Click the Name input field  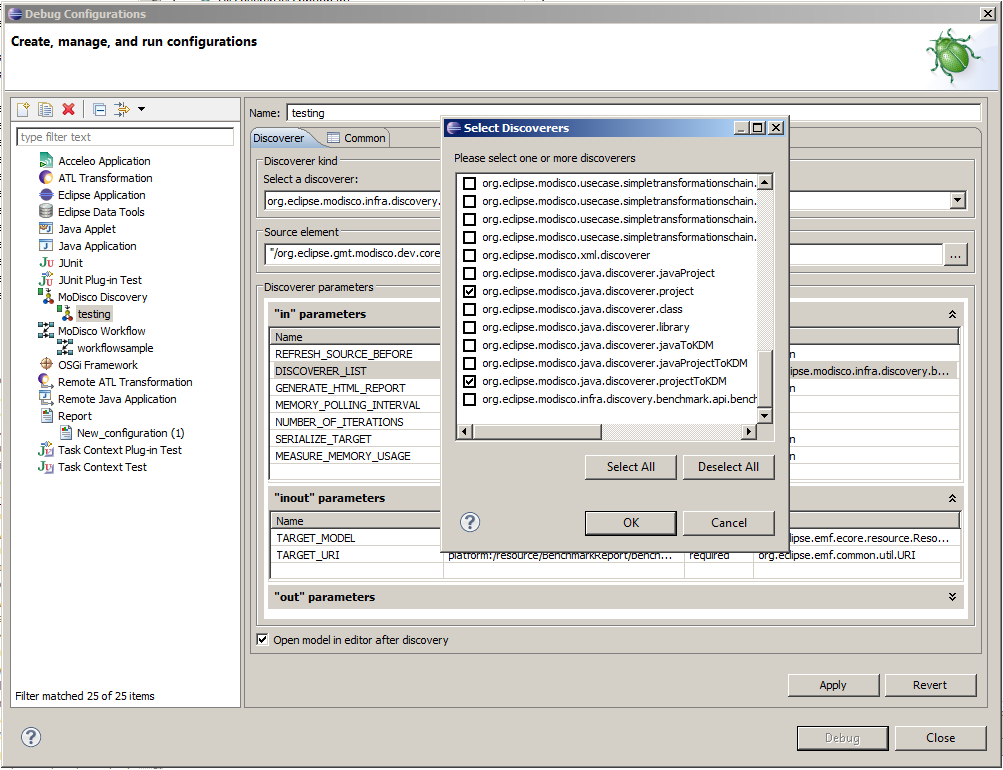point(633,113)
